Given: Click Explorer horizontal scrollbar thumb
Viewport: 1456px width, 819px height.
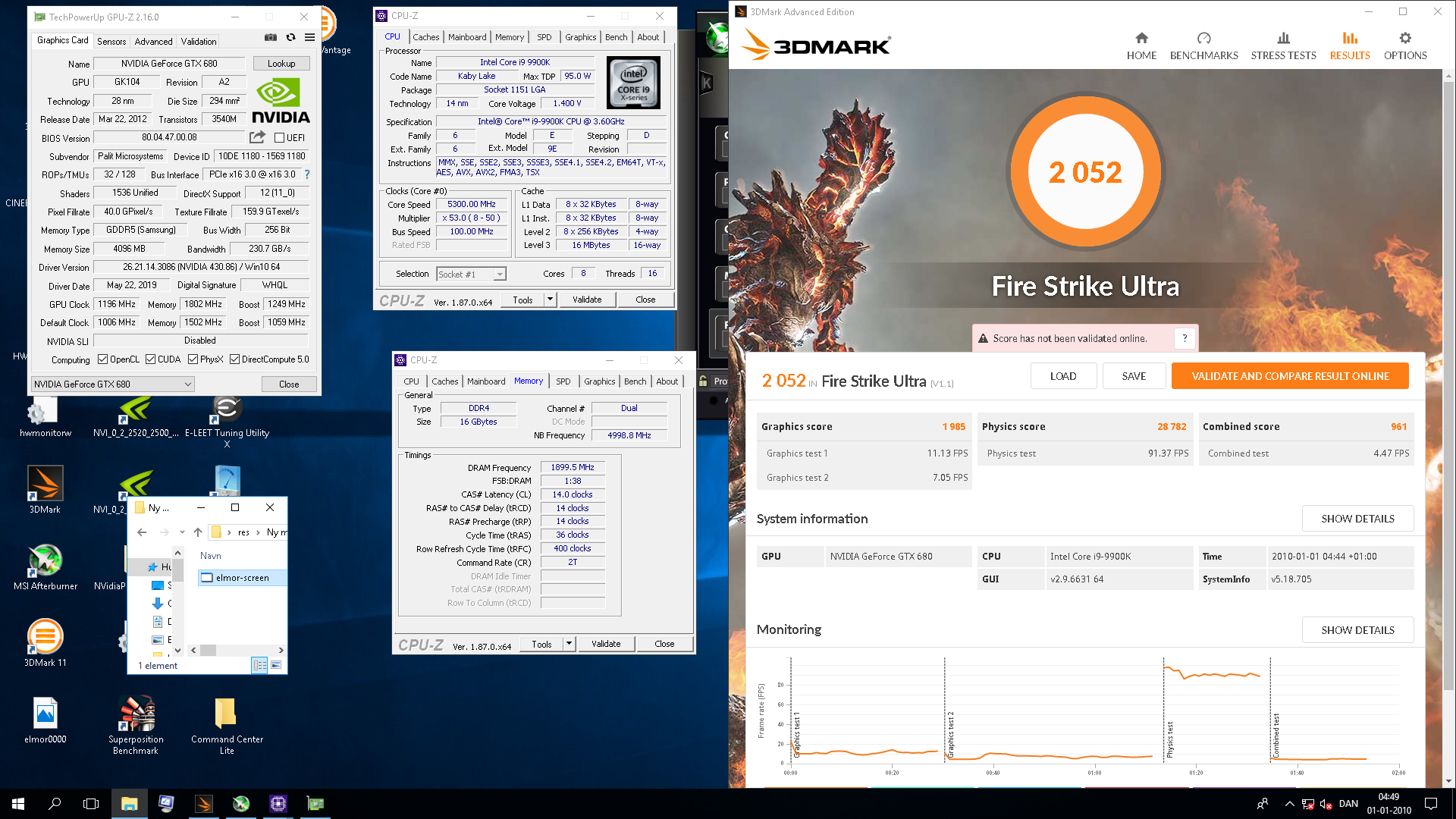Looking at the screenshot, I should pos(208,650).
